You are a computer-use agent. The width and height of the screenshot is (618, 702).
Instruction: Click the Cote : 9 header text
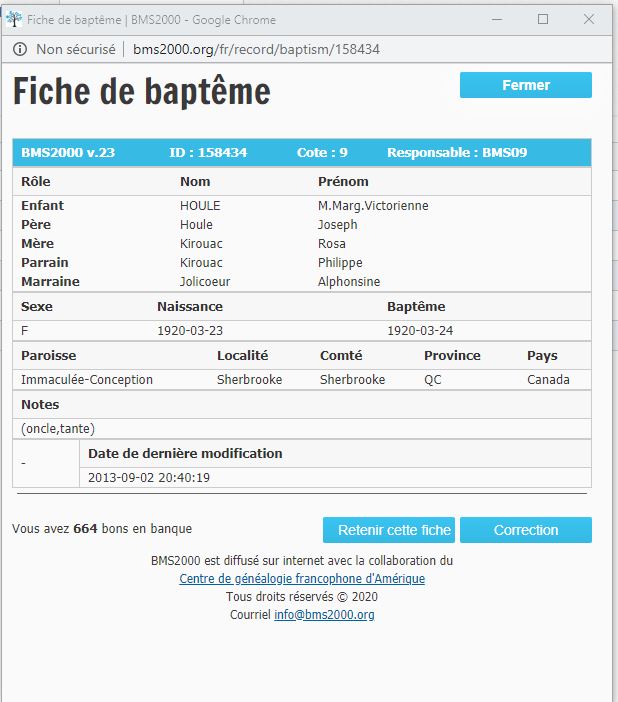pyautogui.click(x=322, y=153)
